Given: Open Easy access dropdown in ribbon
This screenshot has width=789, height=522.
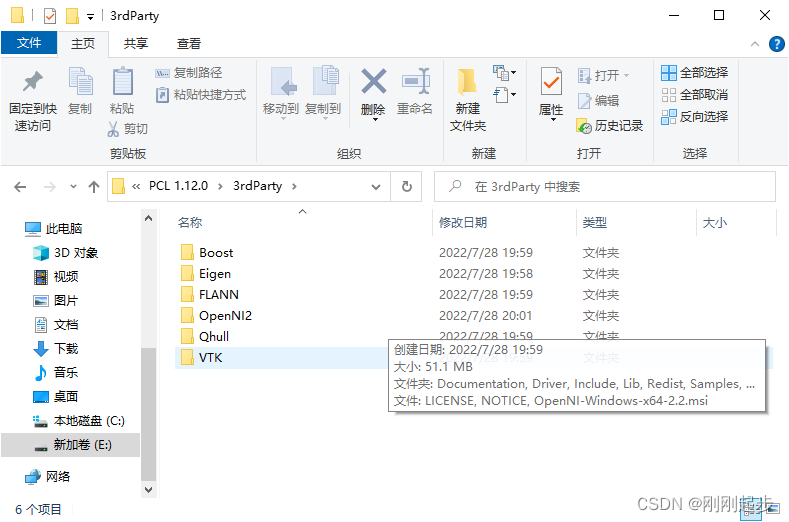Looking at the screenshot, I should tap(504, 95).
